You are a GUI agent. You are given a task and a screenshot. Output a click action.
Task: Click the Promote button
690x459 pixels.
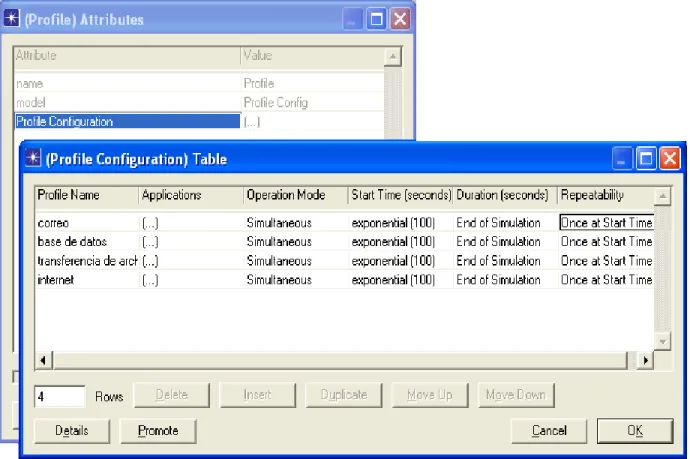158,430
